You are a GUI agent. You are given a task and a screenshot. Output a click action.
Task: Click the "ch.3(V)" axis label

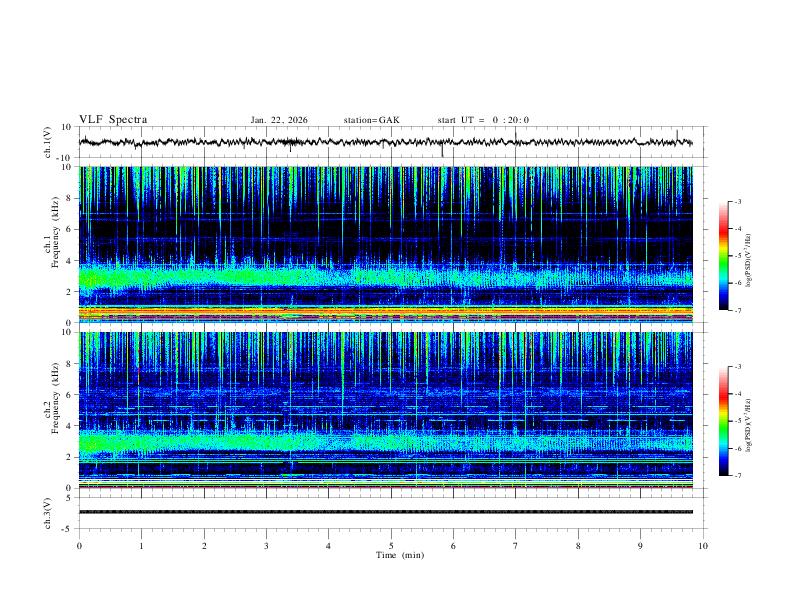[47, 513]
